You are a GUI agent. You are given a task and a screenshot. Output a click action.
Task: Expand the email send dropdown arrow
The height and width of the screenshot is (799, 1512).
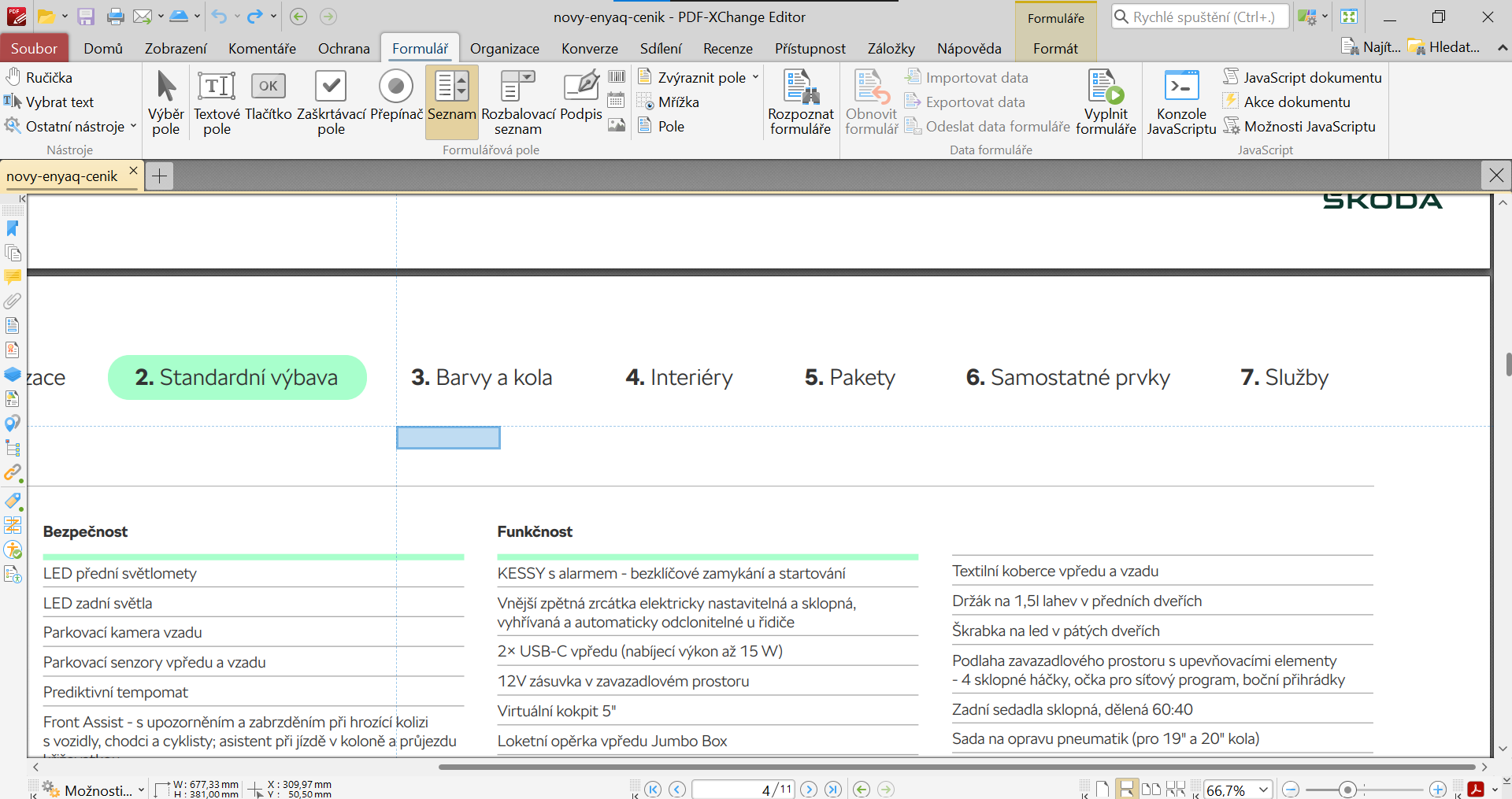[161, 17]
